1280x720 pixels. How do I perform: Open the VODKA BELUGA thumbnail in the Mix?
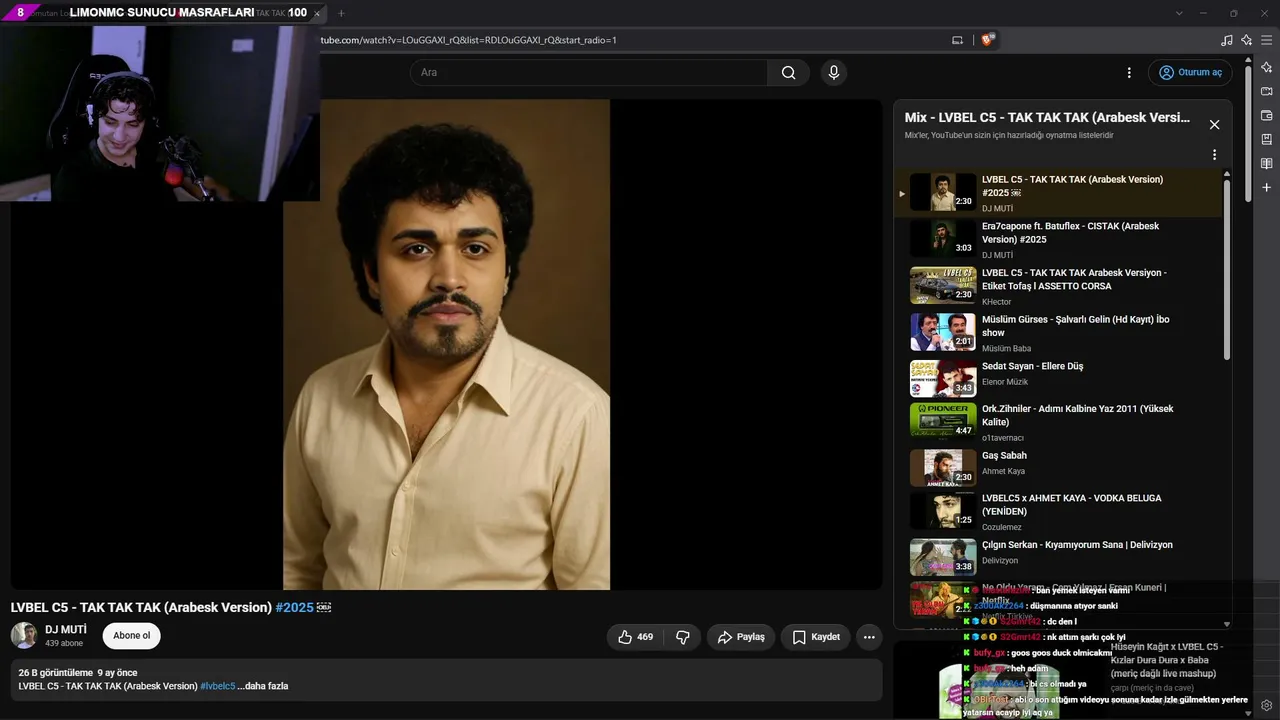(943, 510)
